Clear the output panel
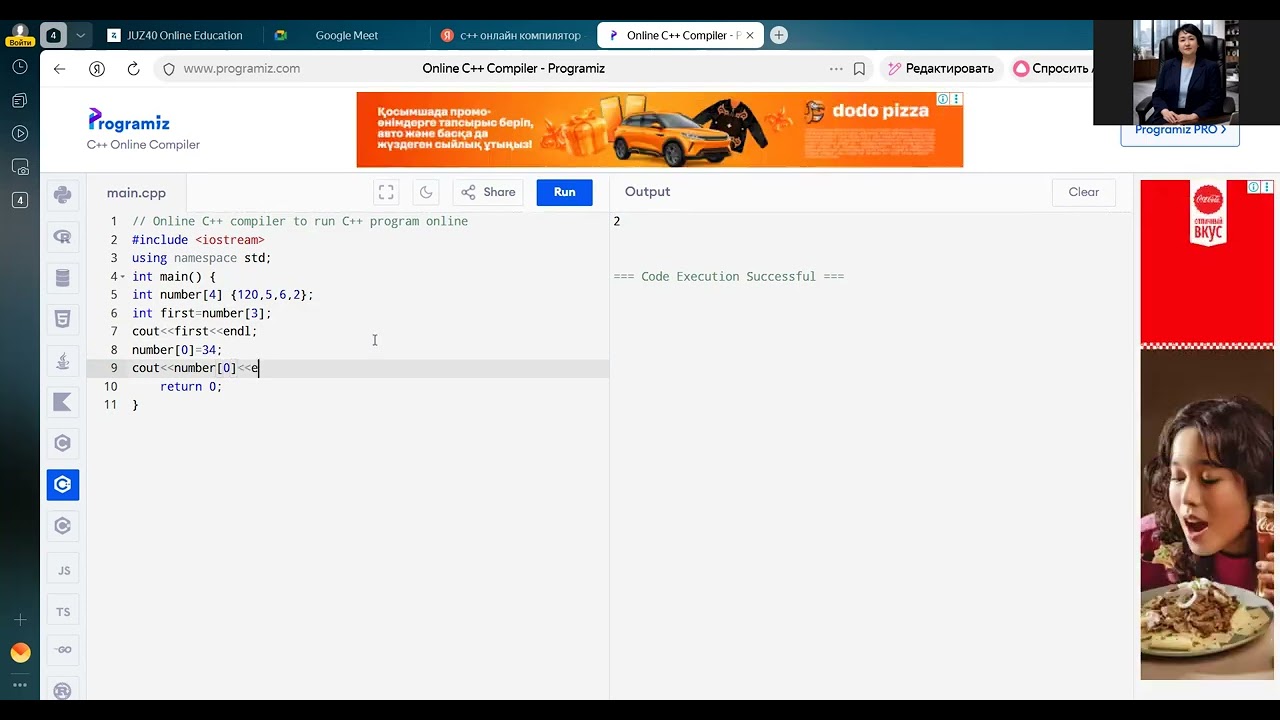1280x720 pixels. pyautogui.click(x=1083, y=192)
